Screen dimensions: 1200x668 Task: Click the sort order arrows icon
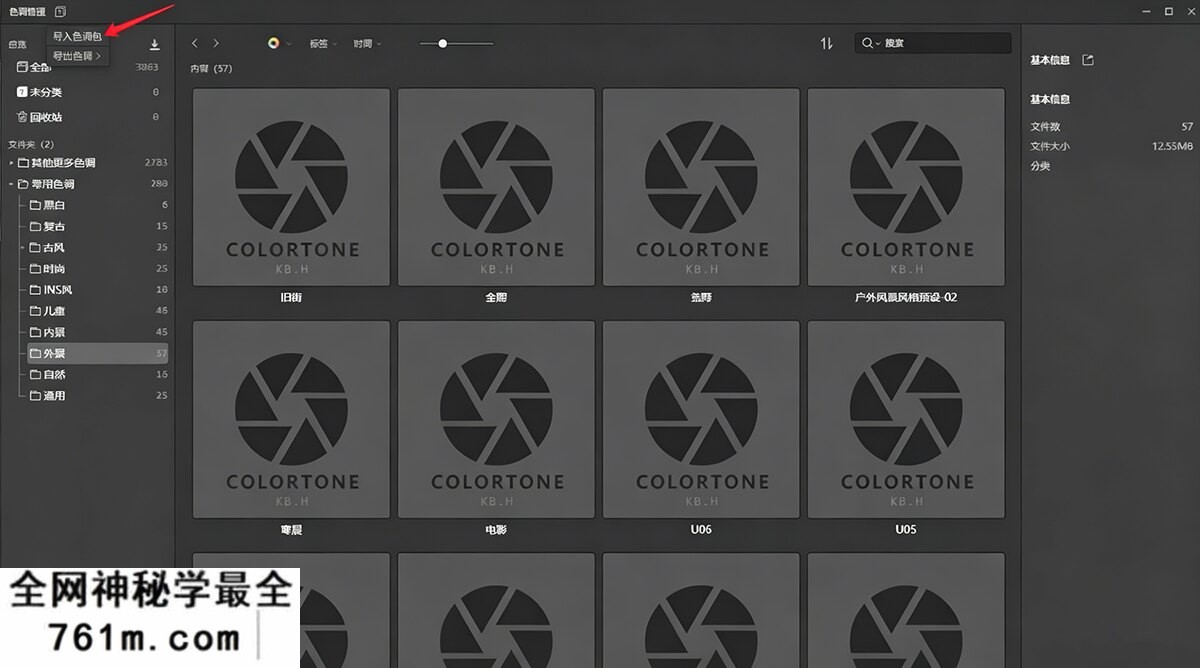coord(827,44)
